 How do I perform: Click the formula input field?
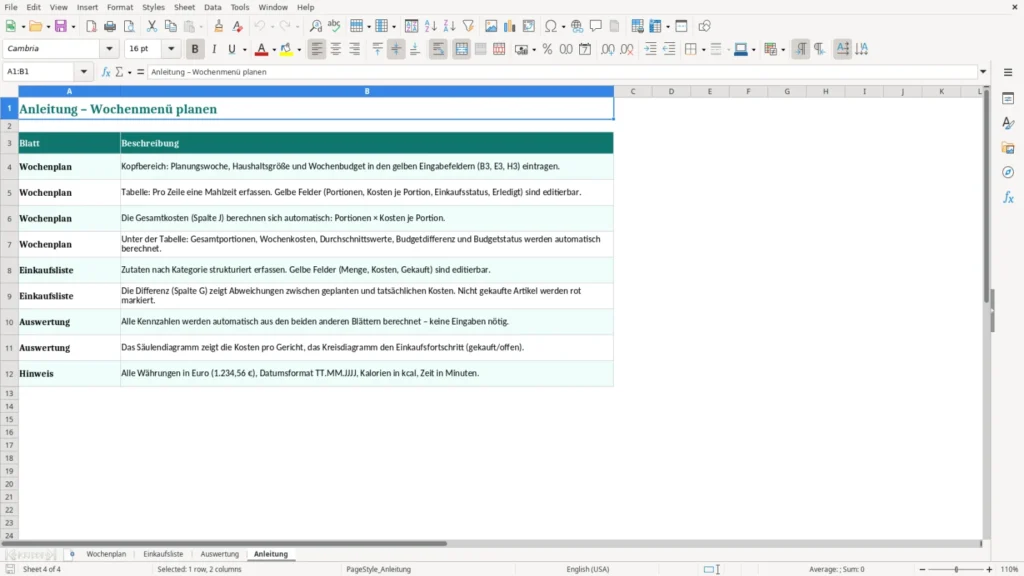coord(562,72)
